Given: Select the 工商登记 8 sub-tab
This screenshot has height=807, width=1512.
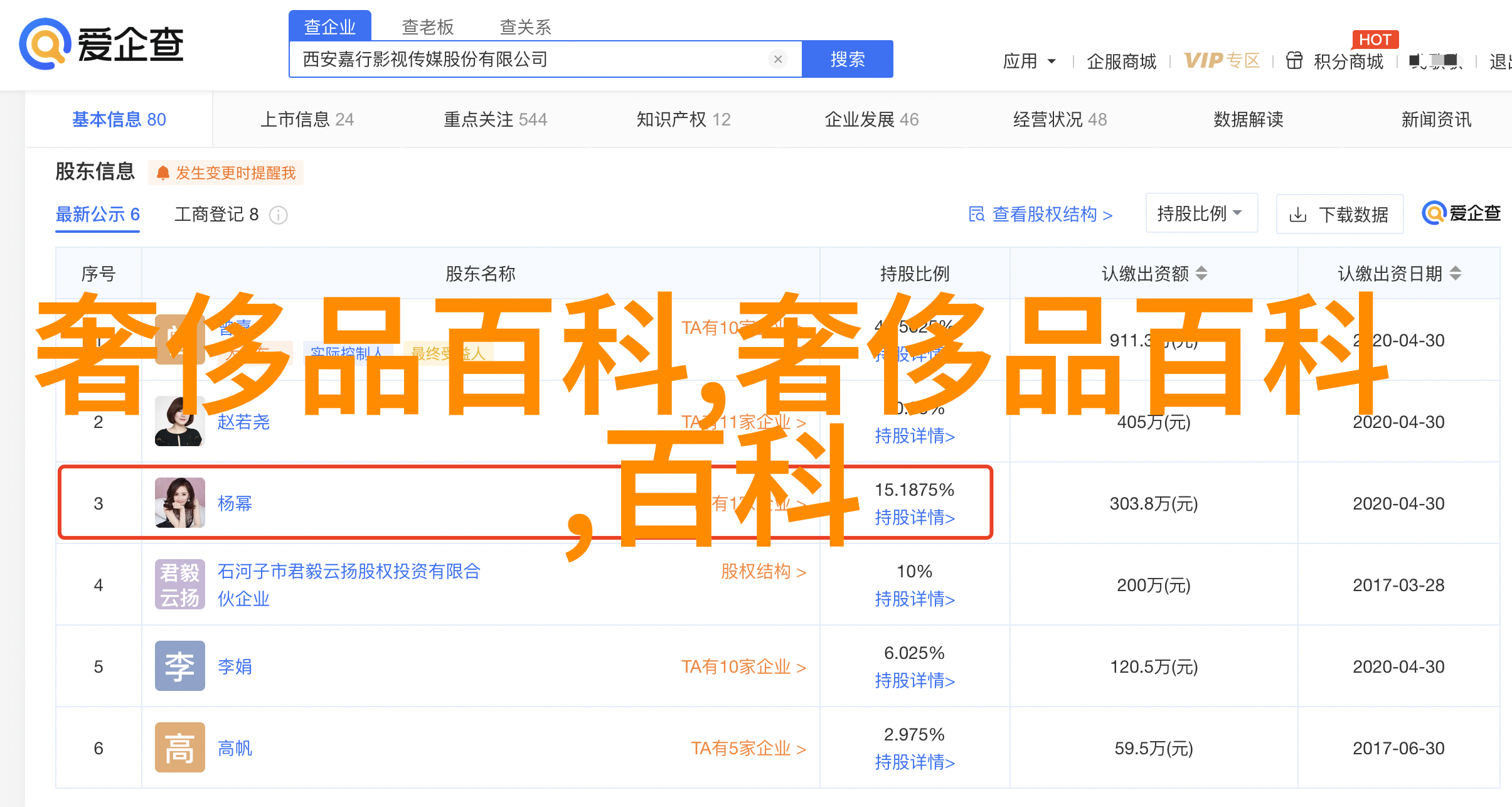Looking at the screenshot, I should click(x=216, y=215).
